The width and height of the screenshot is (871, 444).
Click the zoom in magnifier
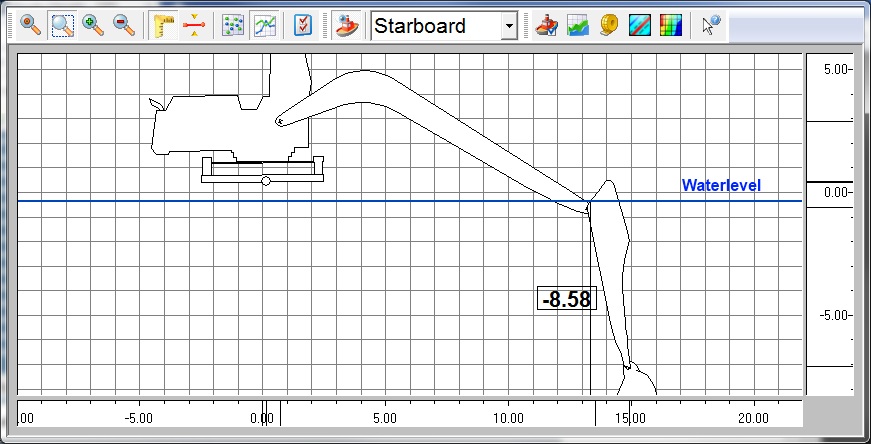pyautogui.click(x=93, y=26)
